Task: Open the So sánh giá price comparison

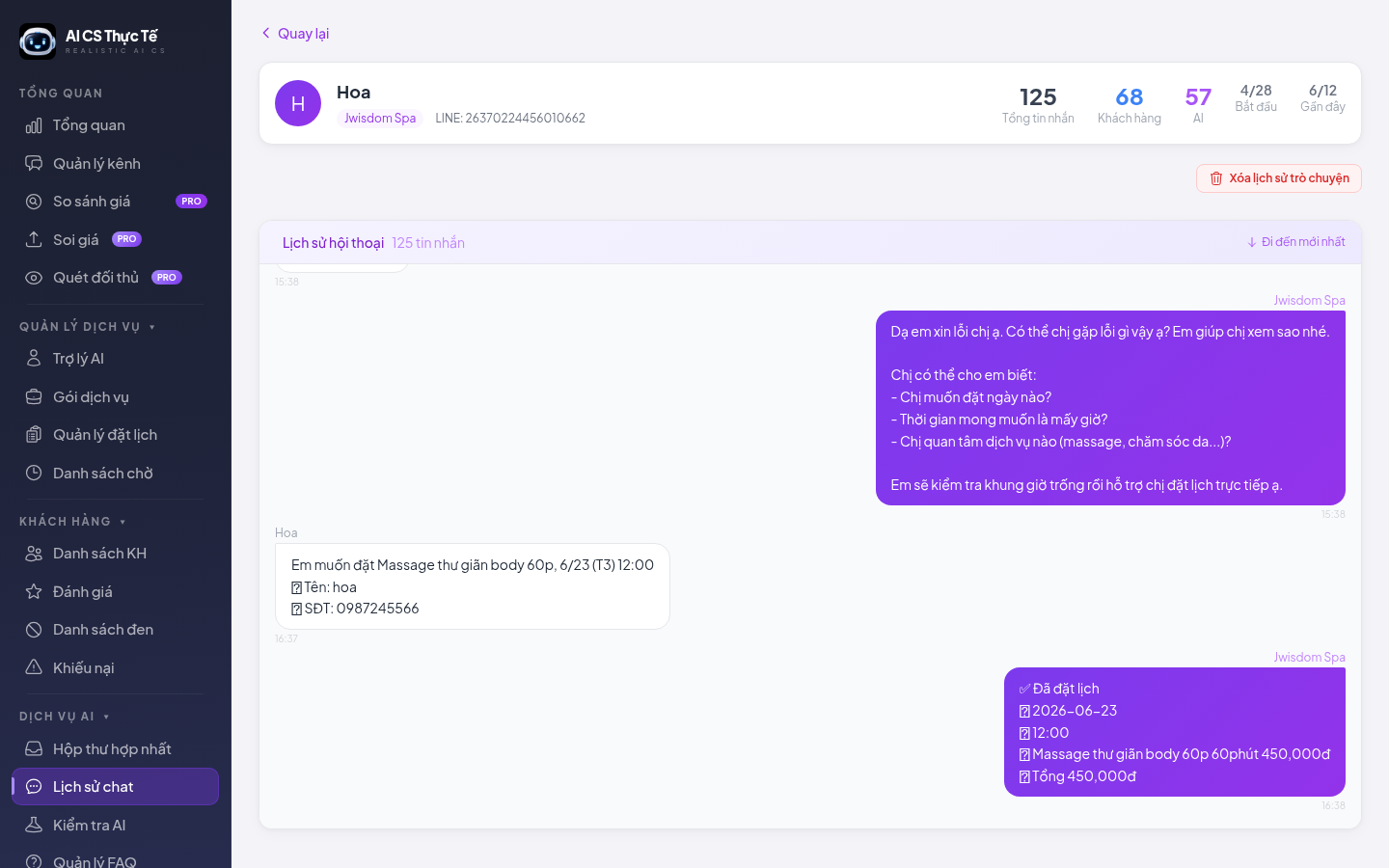Action: (115, 202)
